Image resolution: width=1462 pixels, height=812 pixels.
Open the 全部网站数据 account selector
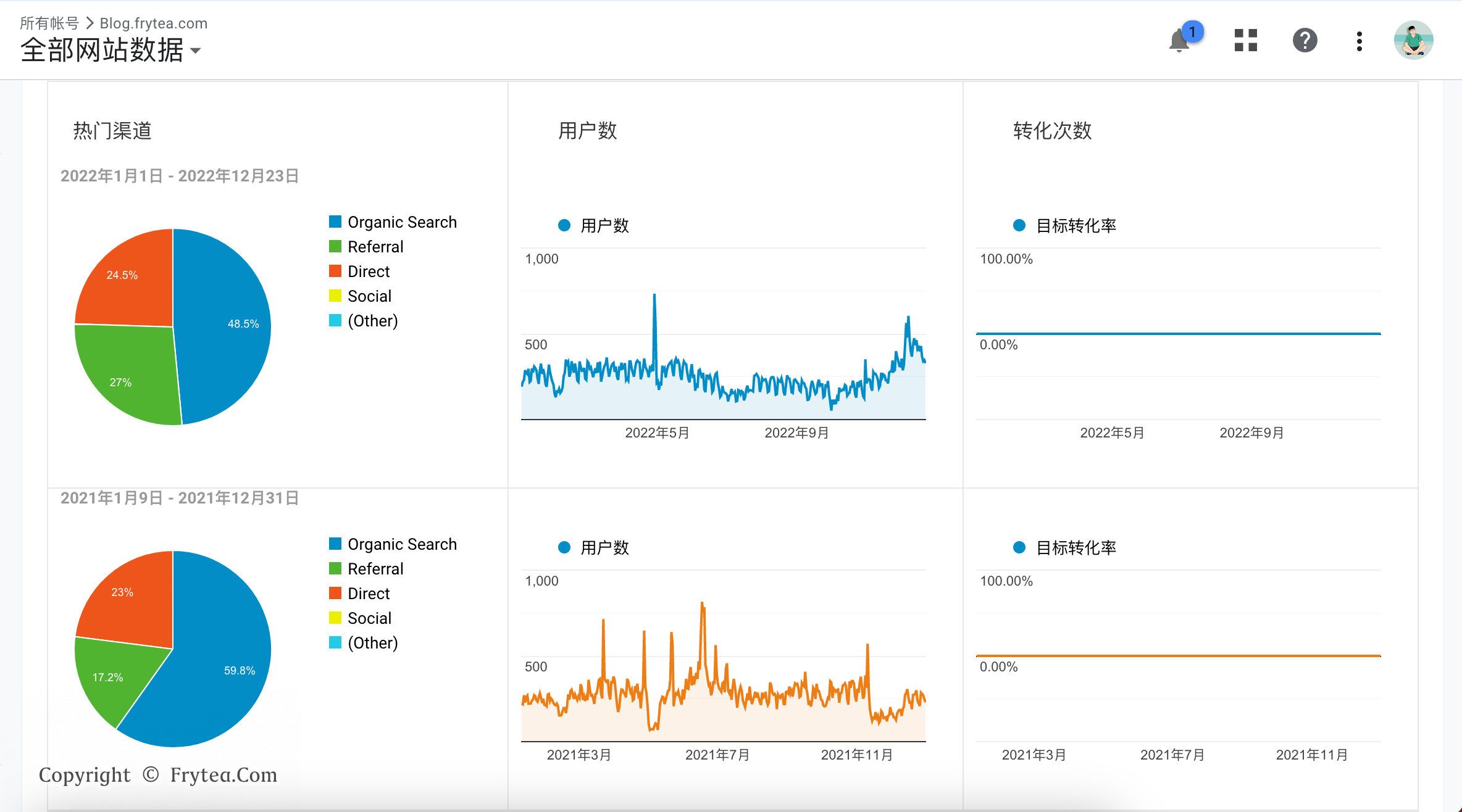point(102,50)
